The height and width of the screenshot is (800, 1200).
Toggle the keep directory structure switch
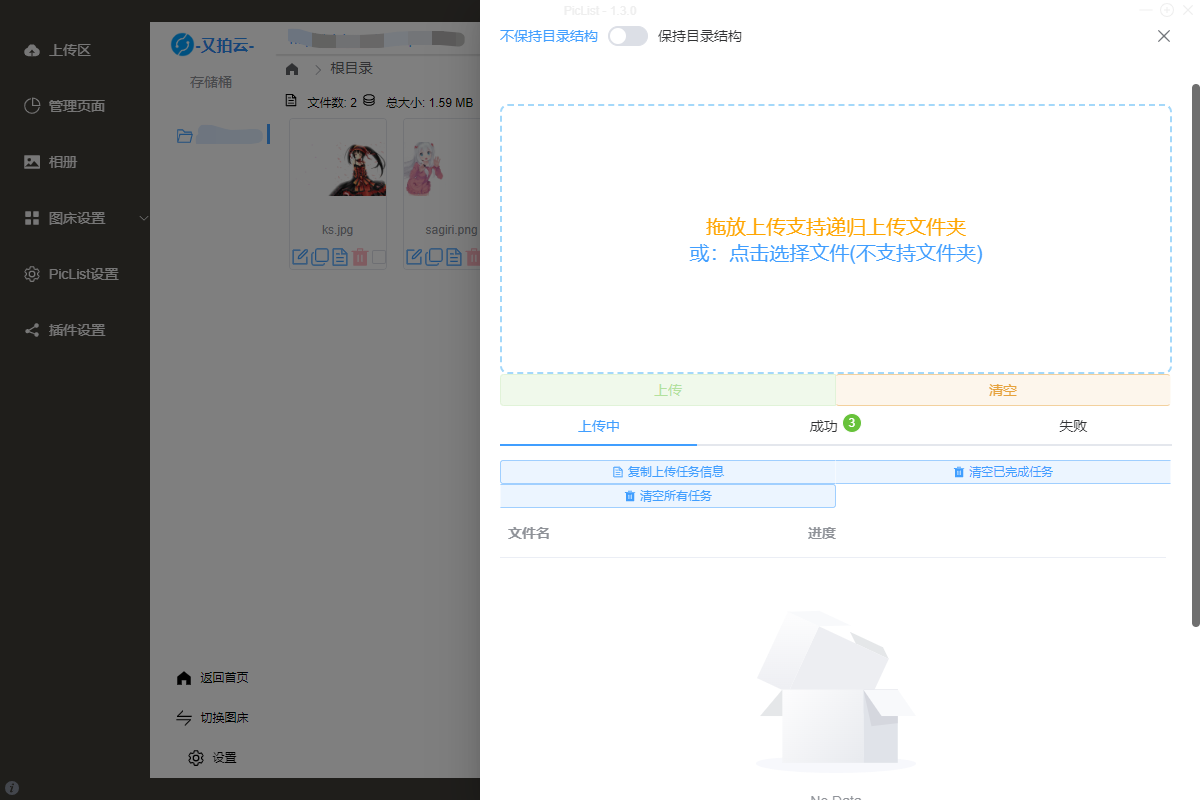(x=627, y=36)
